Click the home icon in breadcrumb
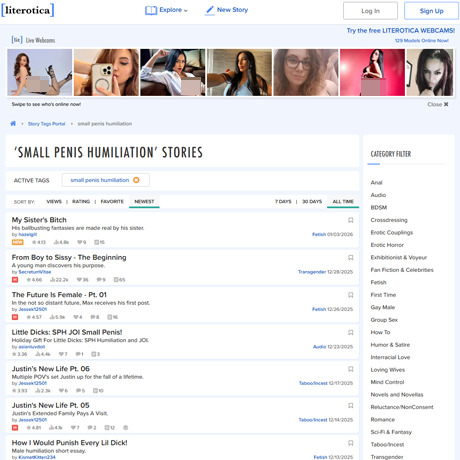460x460 pixels. (13, 124)
